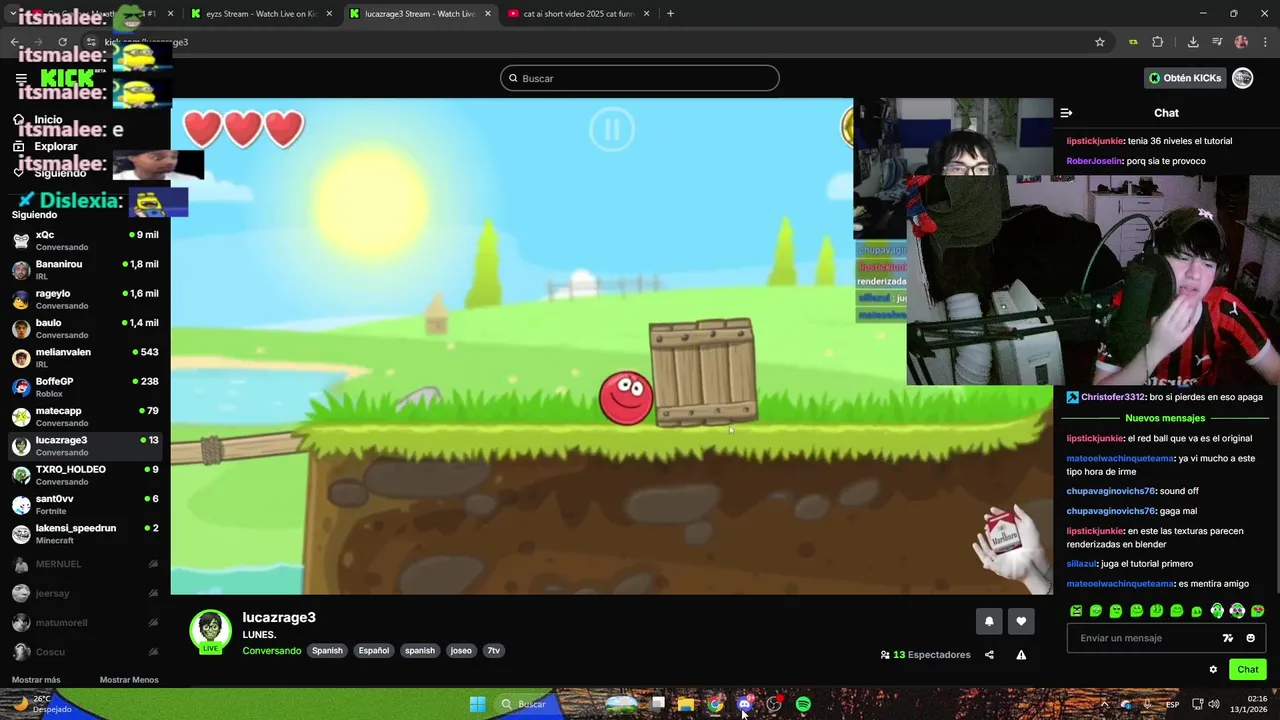This screenshot has width=1280, height=720.
Task: Open 7TV emote menu in message box
Action: pyautogui.click(x=1228, y=638)
